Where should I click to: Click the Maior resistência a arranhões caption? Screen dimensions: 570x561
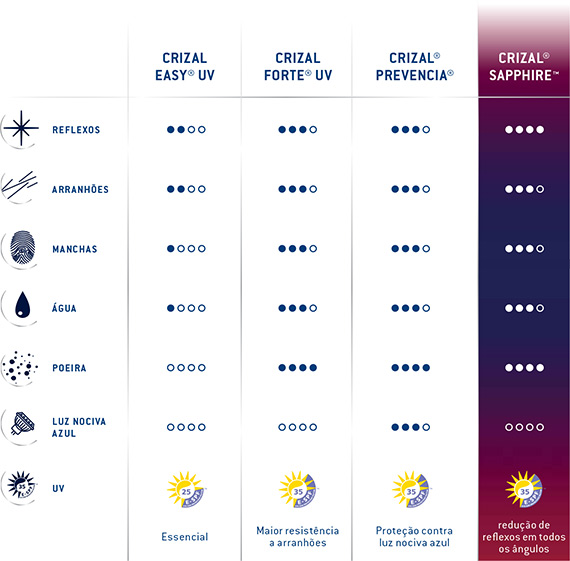298,537
